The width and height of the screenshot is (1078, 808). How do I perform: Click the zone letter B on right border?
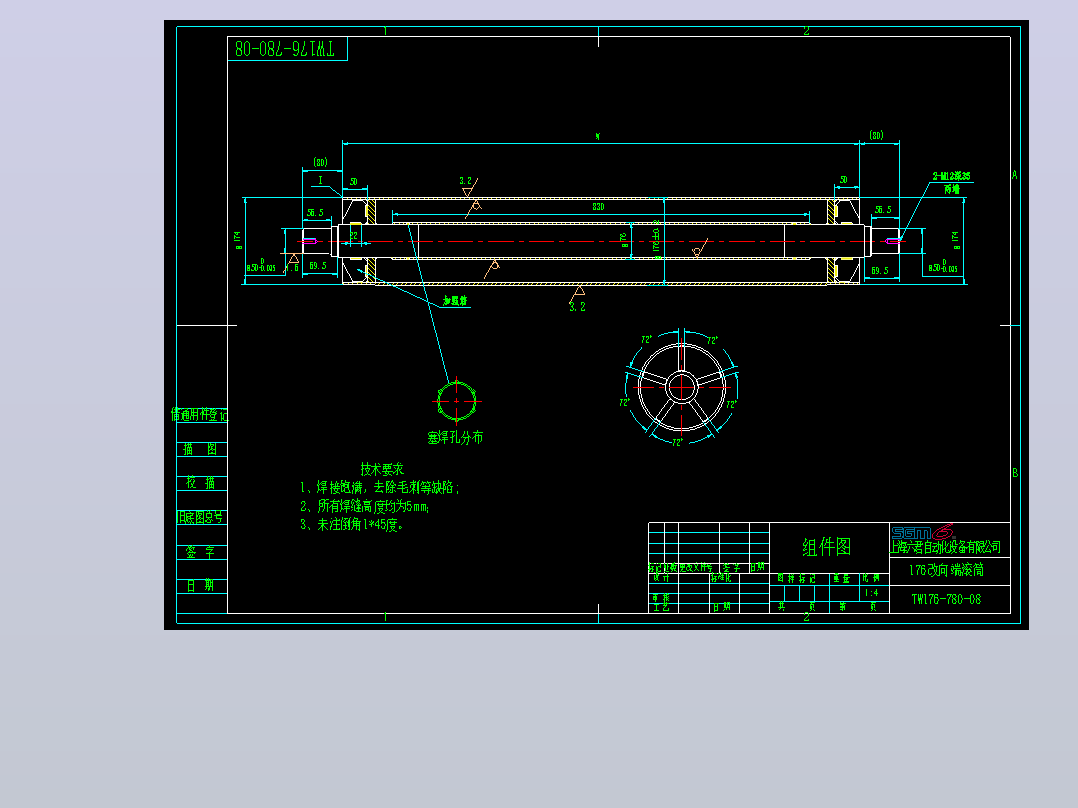pyautogui.click(x=1015, y=472)
